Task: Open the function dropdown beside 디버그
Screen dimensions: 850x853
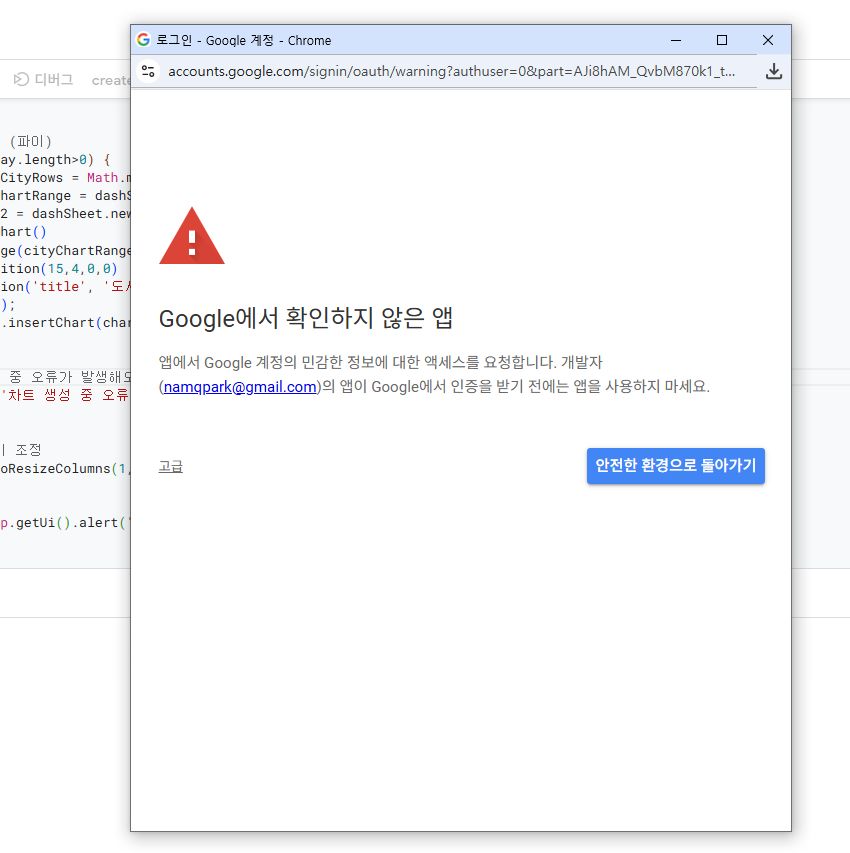Action: 110,81
